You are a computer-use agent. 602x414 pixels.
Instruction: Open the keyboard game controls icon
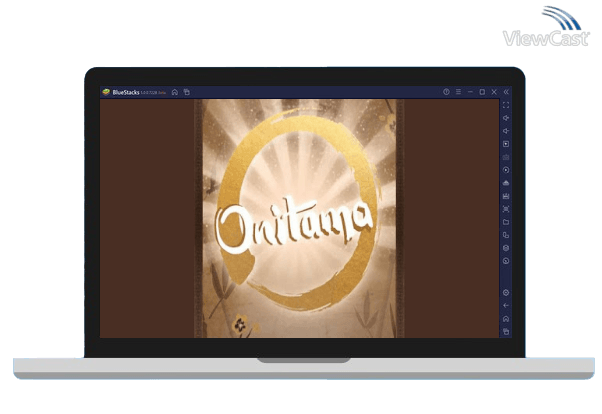coord(506,157)
